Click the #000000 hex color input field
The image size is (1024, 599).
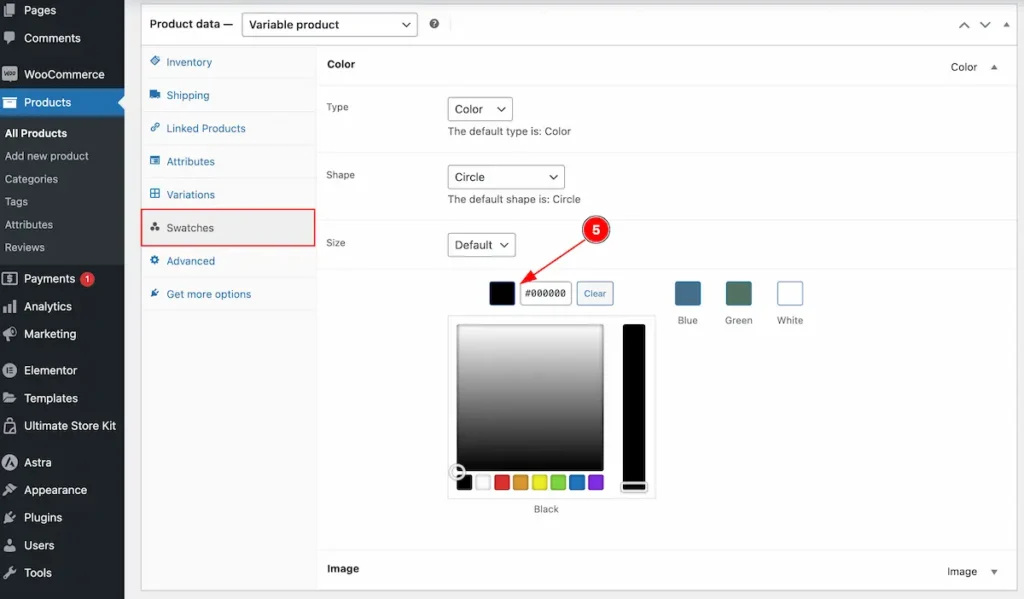546,293
